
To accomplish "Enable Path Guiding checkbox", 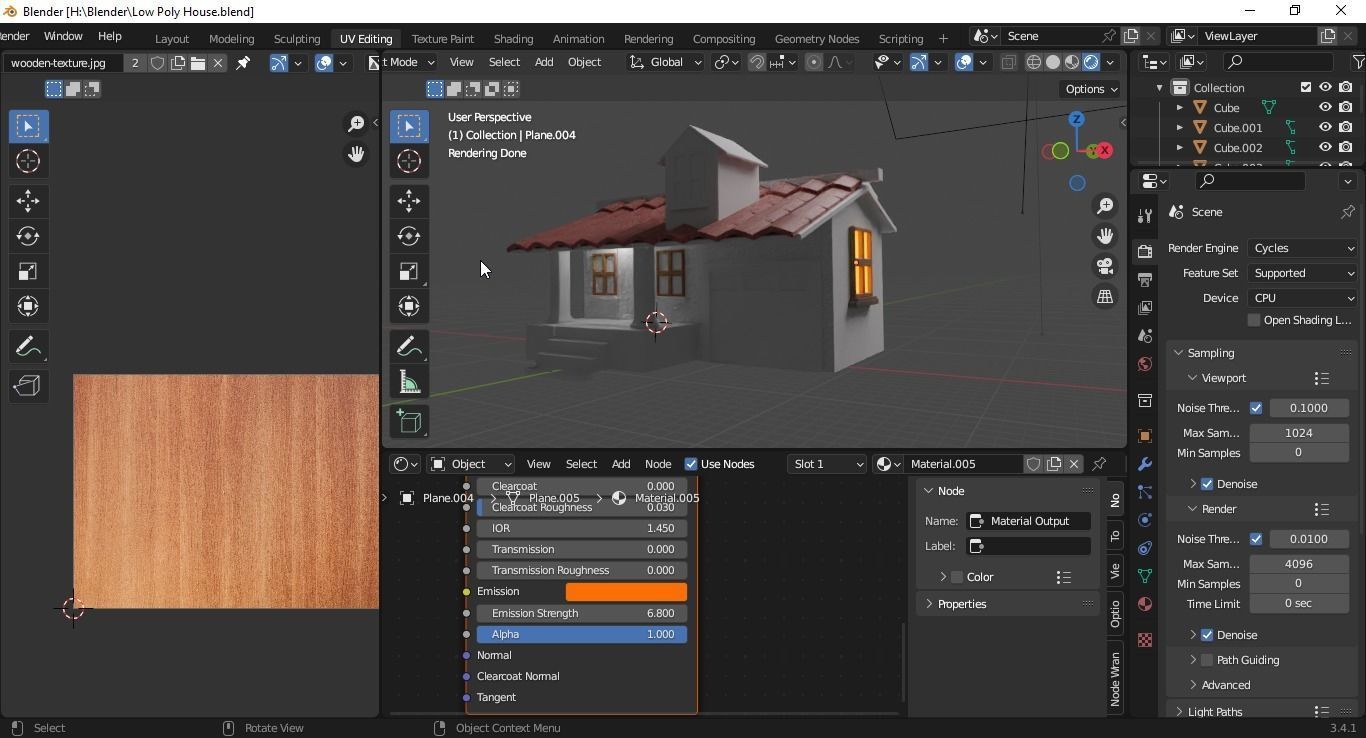I will [x=1207, y=660].
